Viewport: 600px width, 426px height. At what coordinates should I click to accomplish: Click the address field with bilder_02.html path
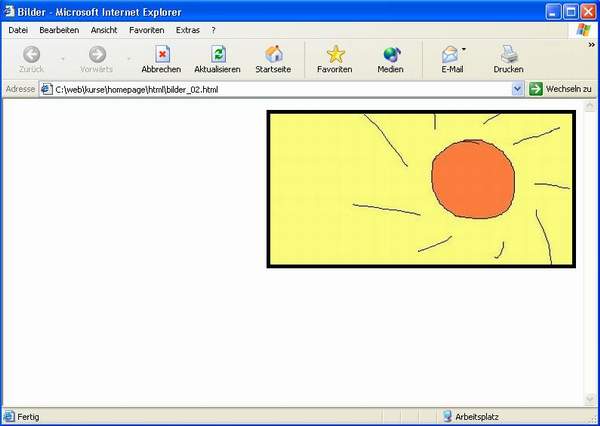pyautogui.click(x=282, y=90)
